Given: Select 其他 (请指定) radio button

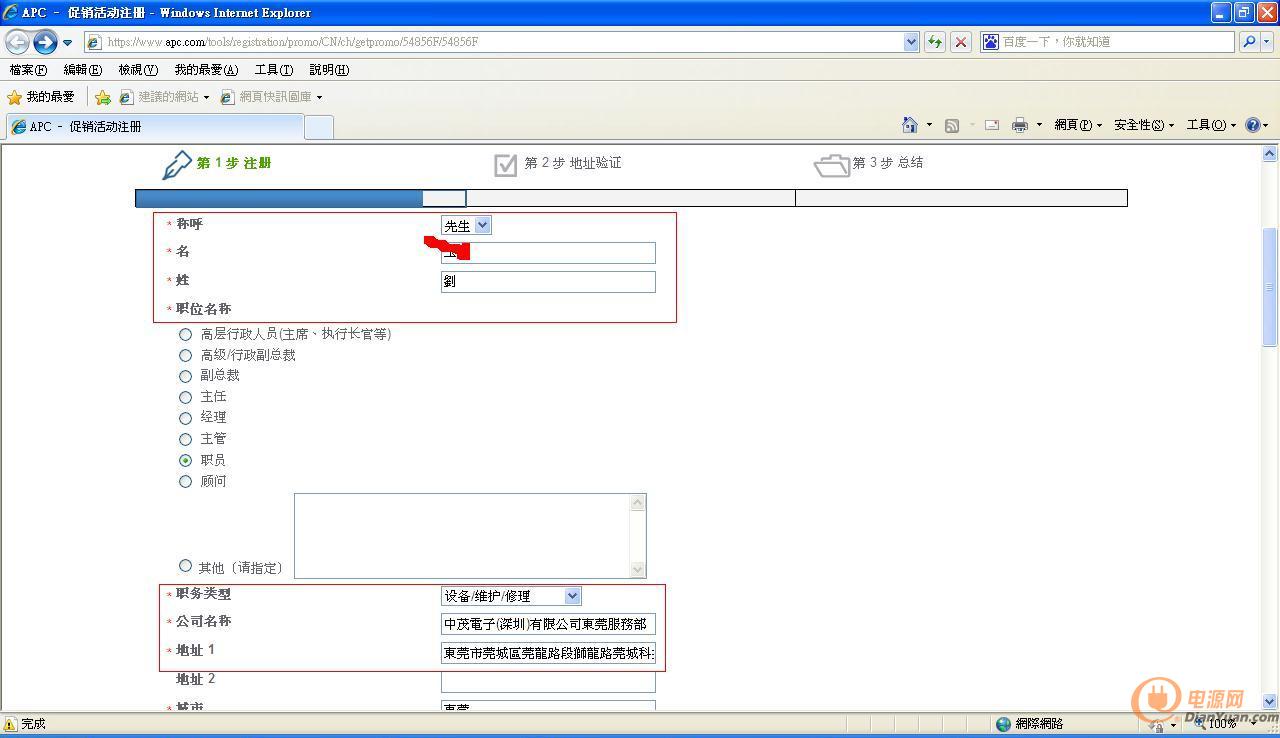Looking at the screenshot, I should (185, 566).
